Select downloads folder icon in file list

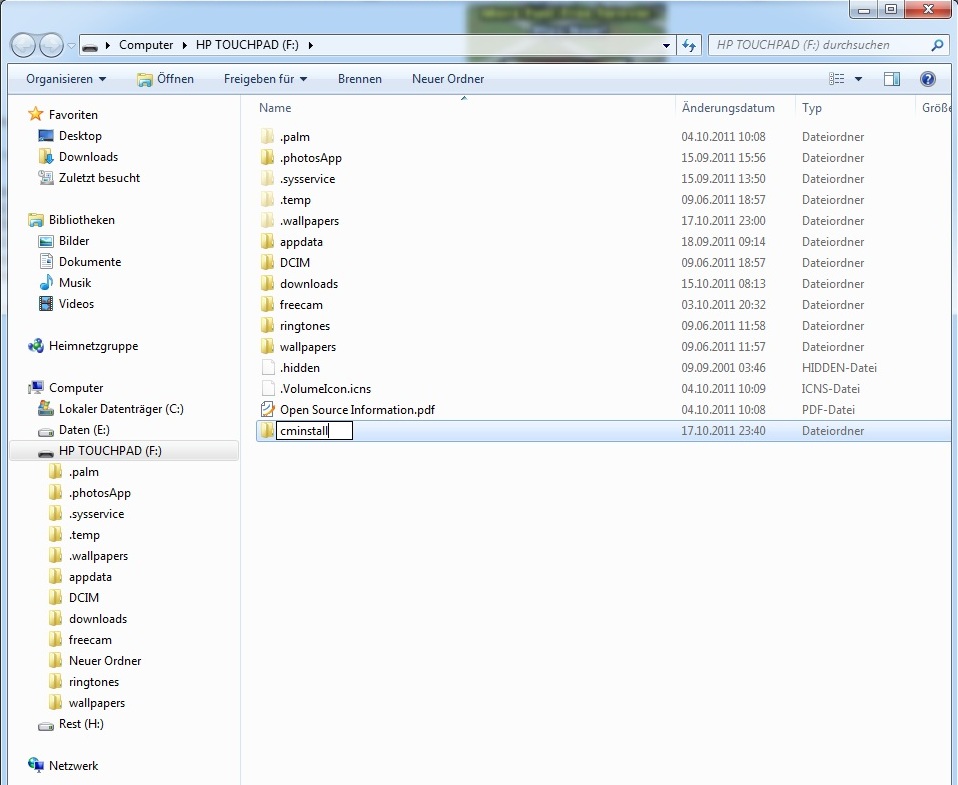tap(267, 283)
